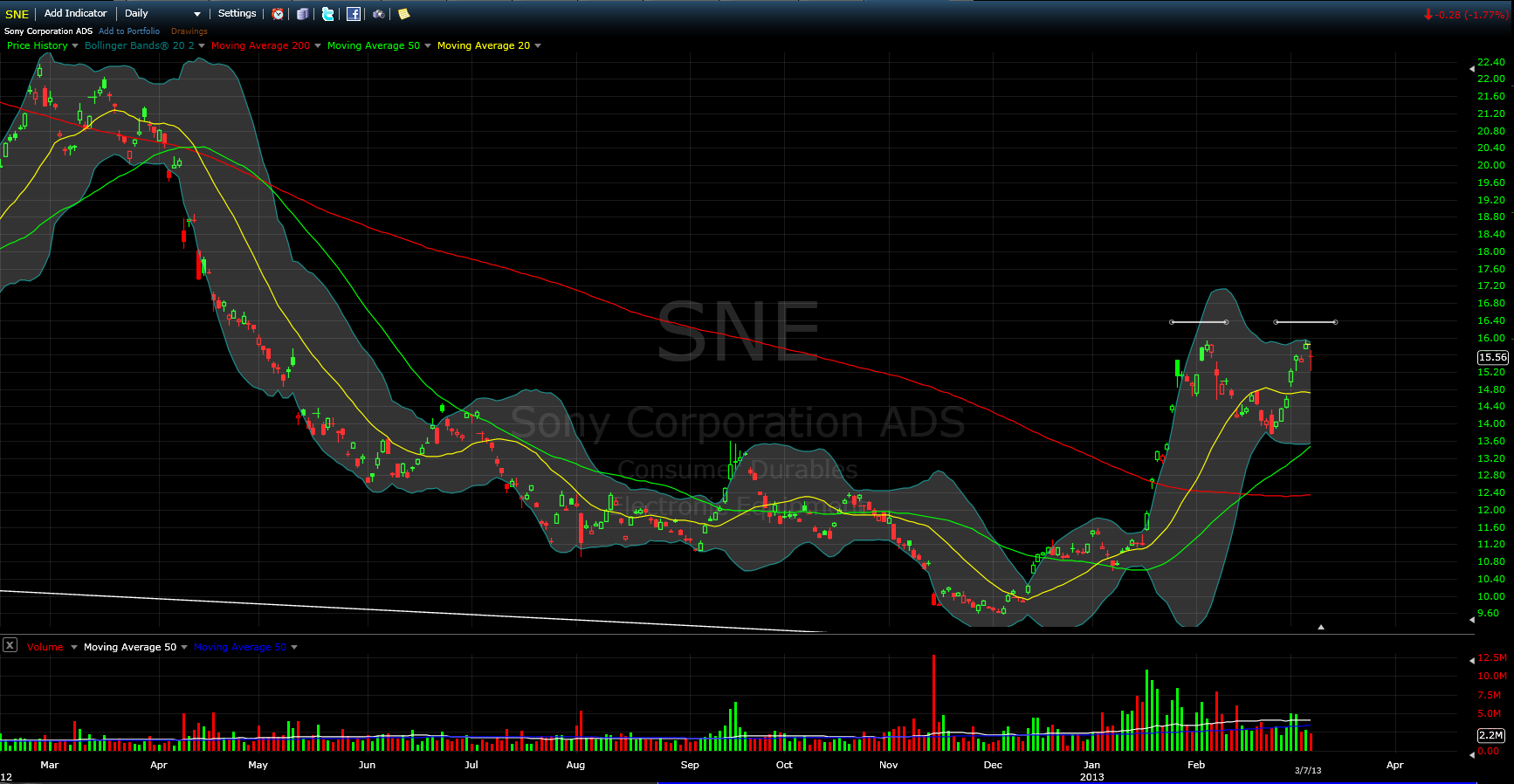The width and height of the screenshot is (1514, 784).
Task: Click the 15.56 current price label
Action: 1493,357
